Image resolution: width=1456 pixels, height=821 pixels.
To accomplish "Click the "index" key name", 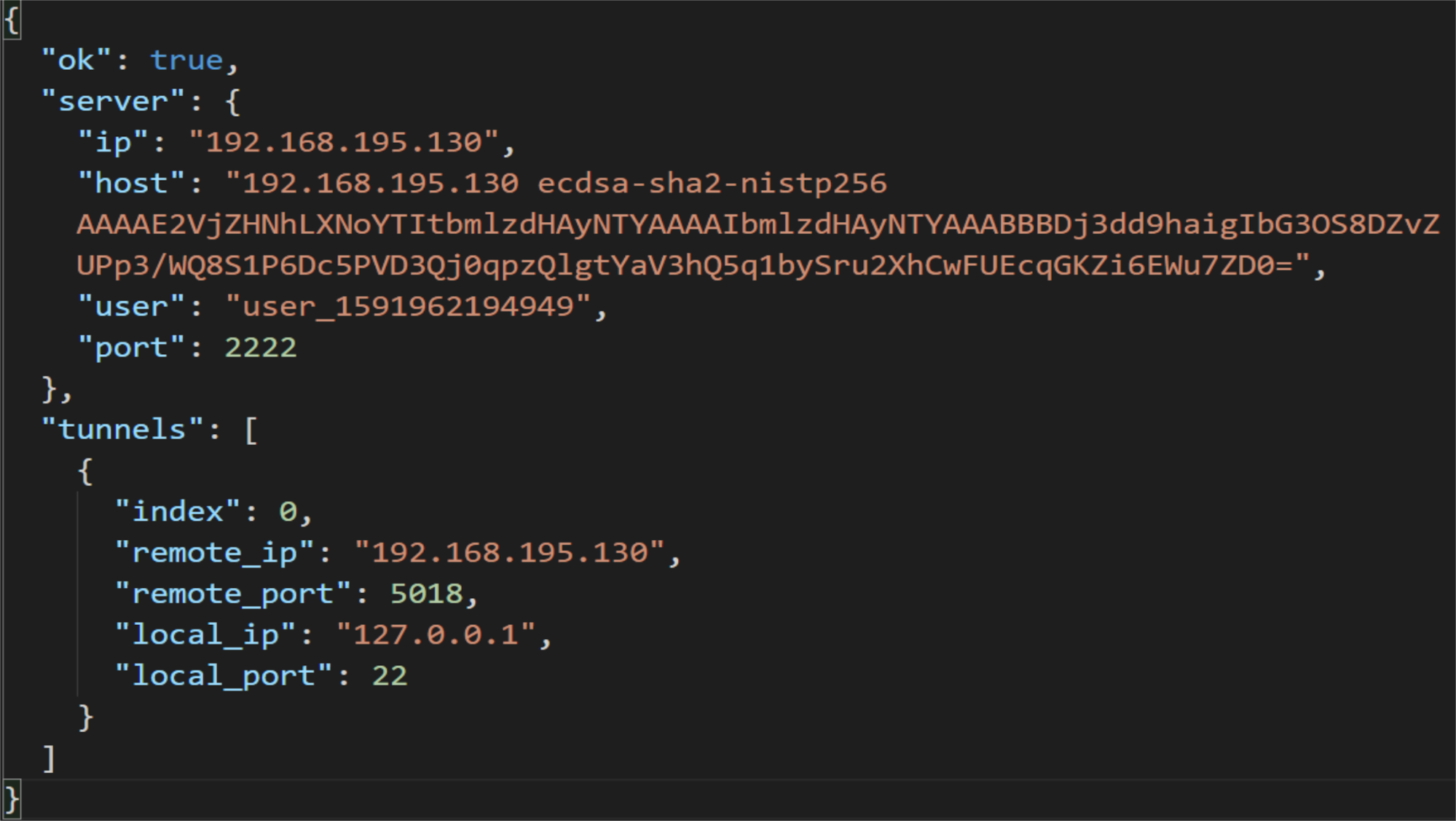I will pyautogui.click(x=177, y=512).
